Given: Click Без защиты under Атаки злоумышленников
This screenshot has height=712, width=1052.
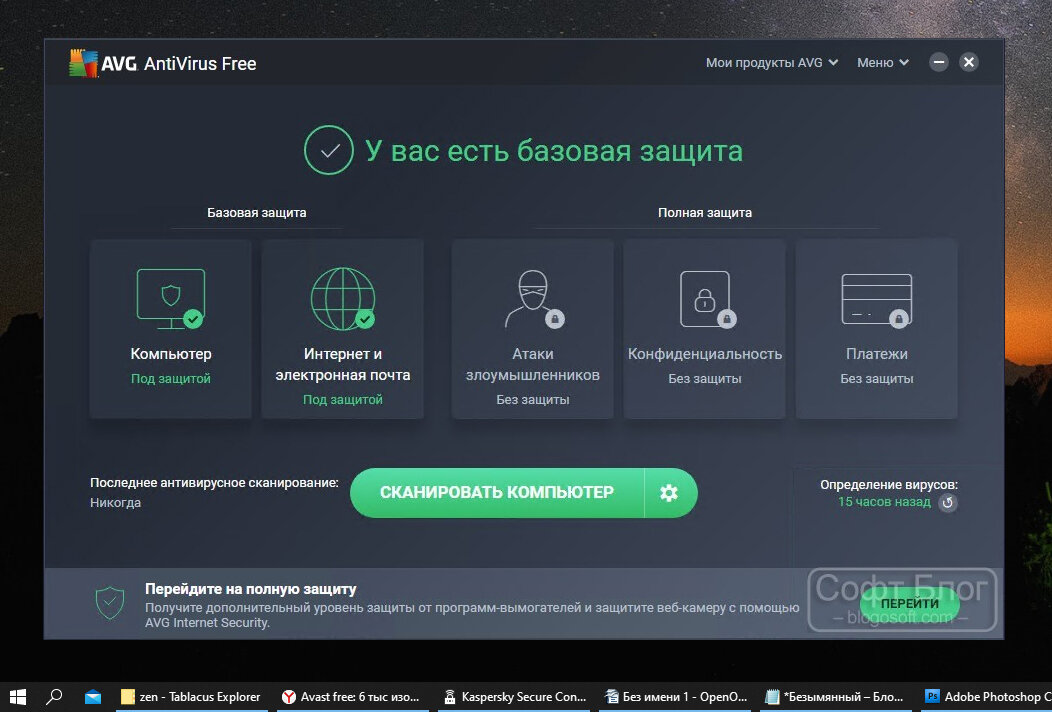Looking at the screenshot, I should 533,399.
